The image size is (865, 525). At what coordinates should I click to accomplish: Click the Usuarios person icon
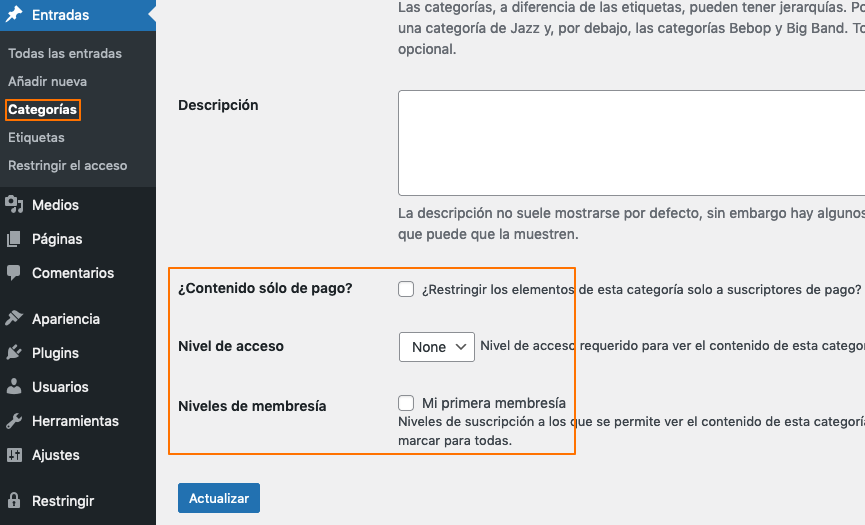coord(14,387)
